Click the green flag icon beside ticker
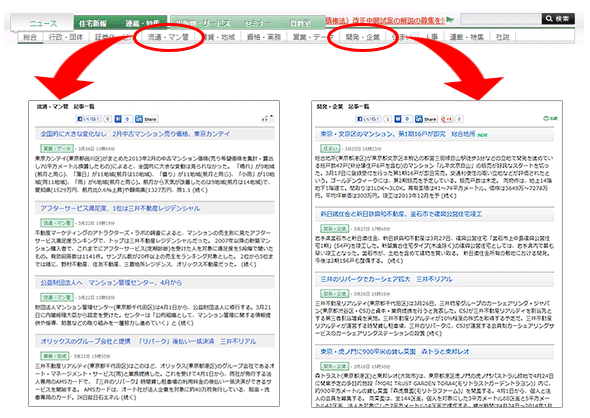The image size is (590, 418). coord(450,20)
